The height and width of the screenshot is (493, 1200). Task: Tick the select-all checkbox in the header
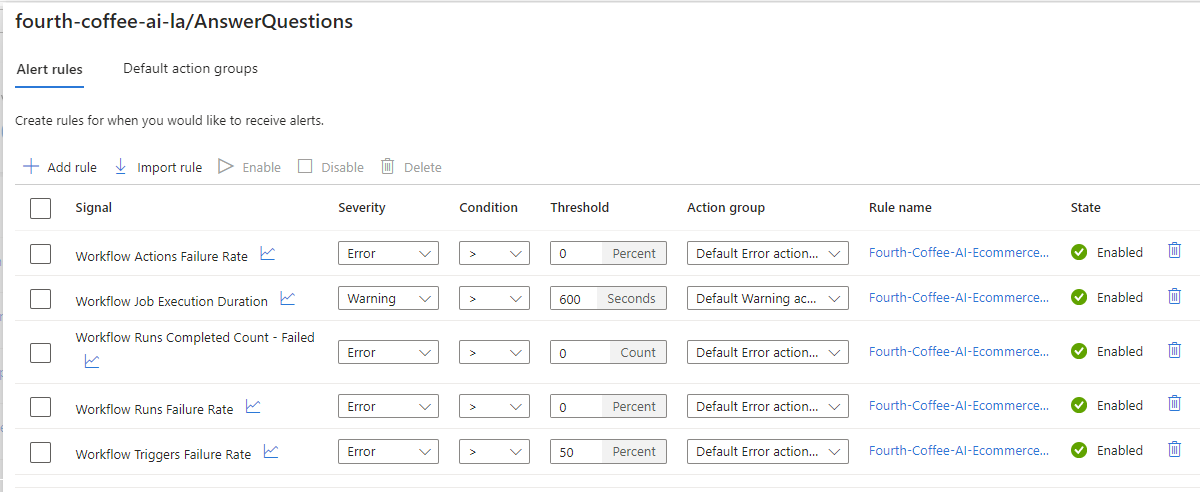[40, 208]
